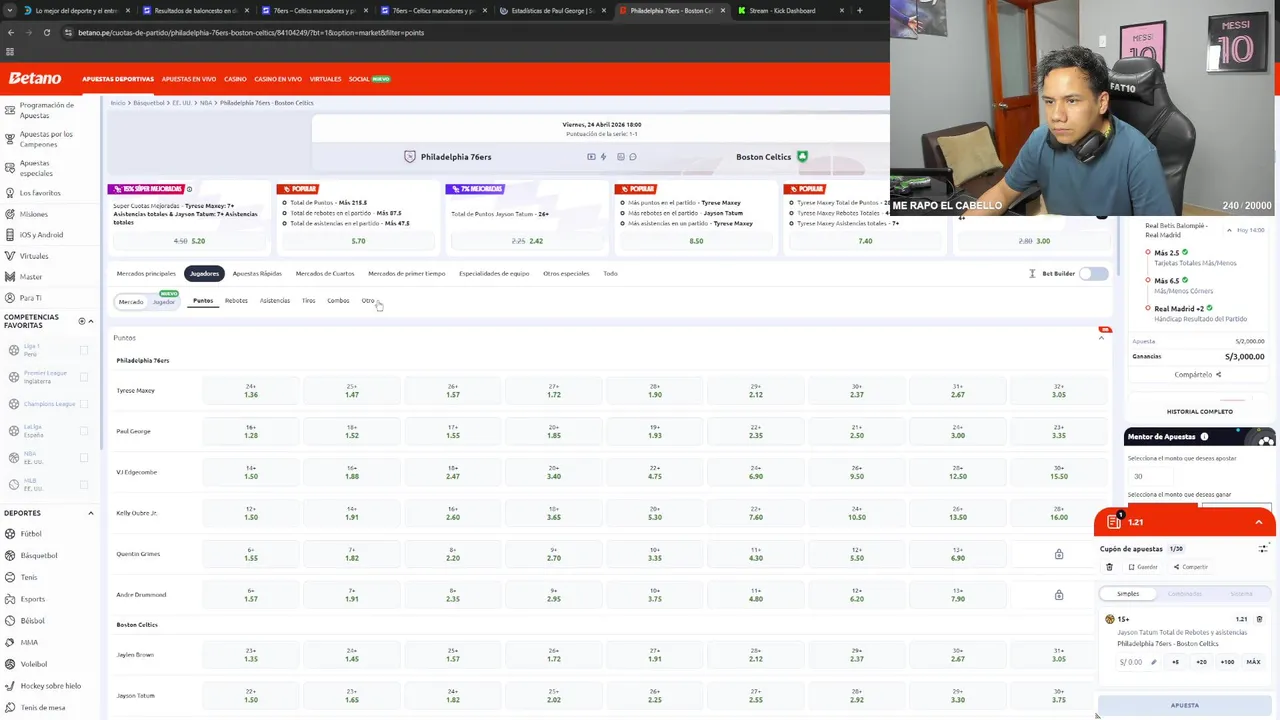Viewport: 1280px width, 720px height.
Task: Check the MLB EE. UU. favorite checkbox
Action: (84, 485)
